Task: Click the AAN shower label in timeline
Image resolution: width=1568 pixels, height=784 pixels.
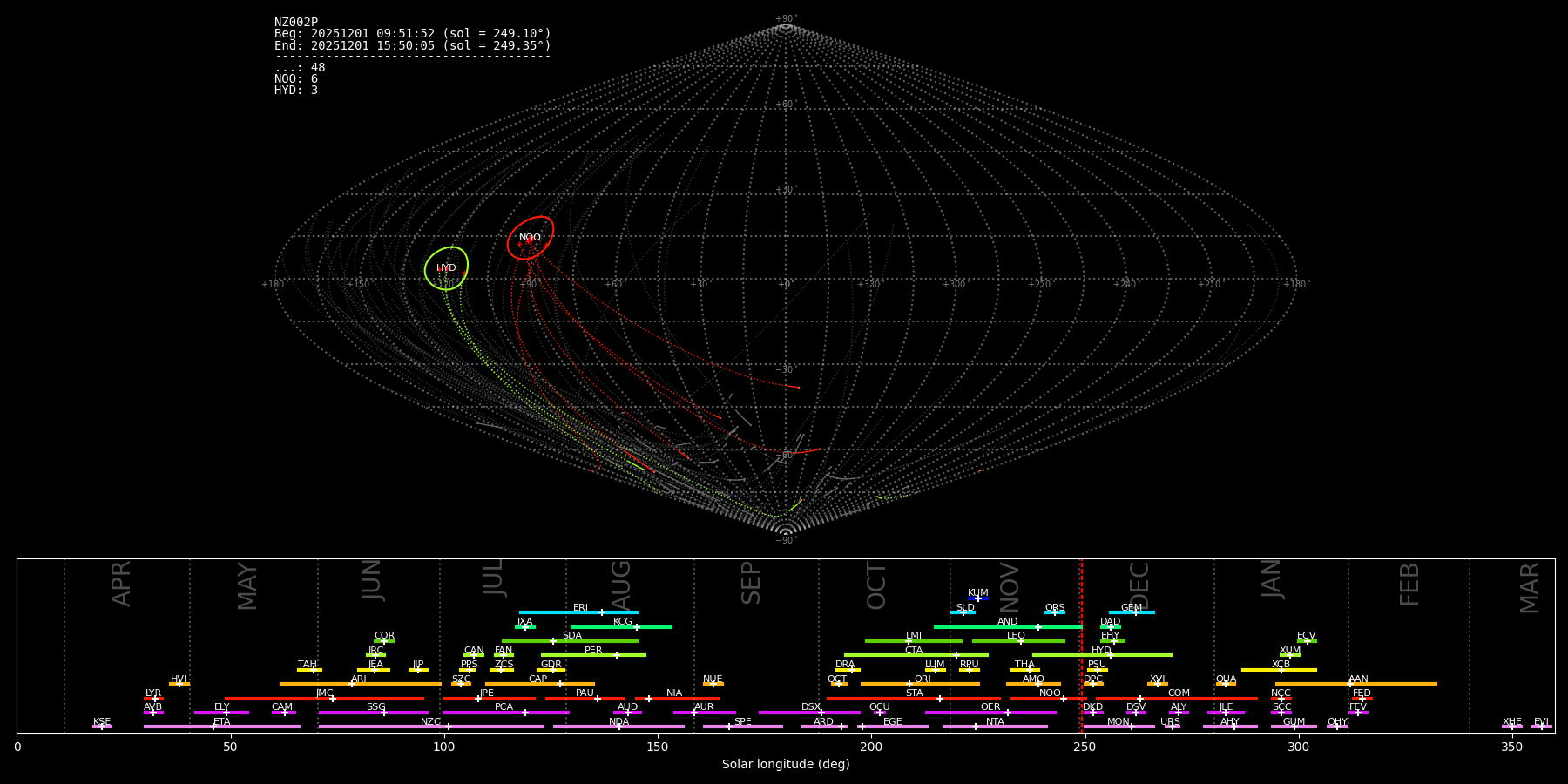Action: [1358, 679]
